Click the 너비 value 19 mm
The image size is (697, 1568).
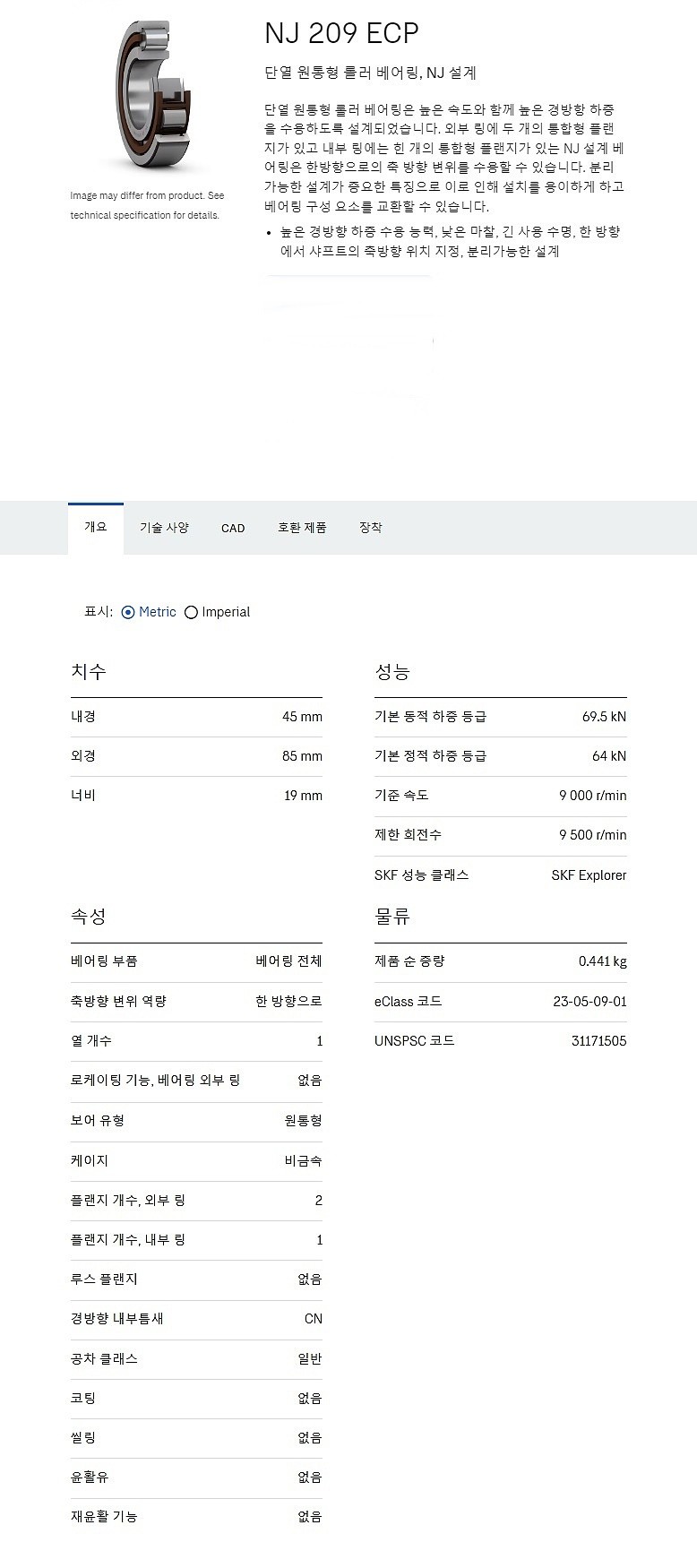pyautogui.click(x=303, y=796)
